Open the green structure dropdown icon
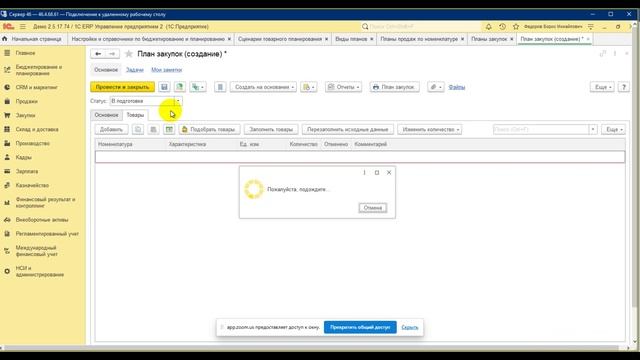 click(198, 87)
